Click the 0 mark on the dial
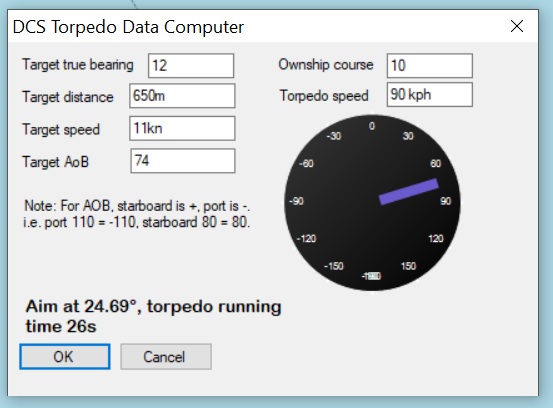553x408 pixels. click(372, 126)
